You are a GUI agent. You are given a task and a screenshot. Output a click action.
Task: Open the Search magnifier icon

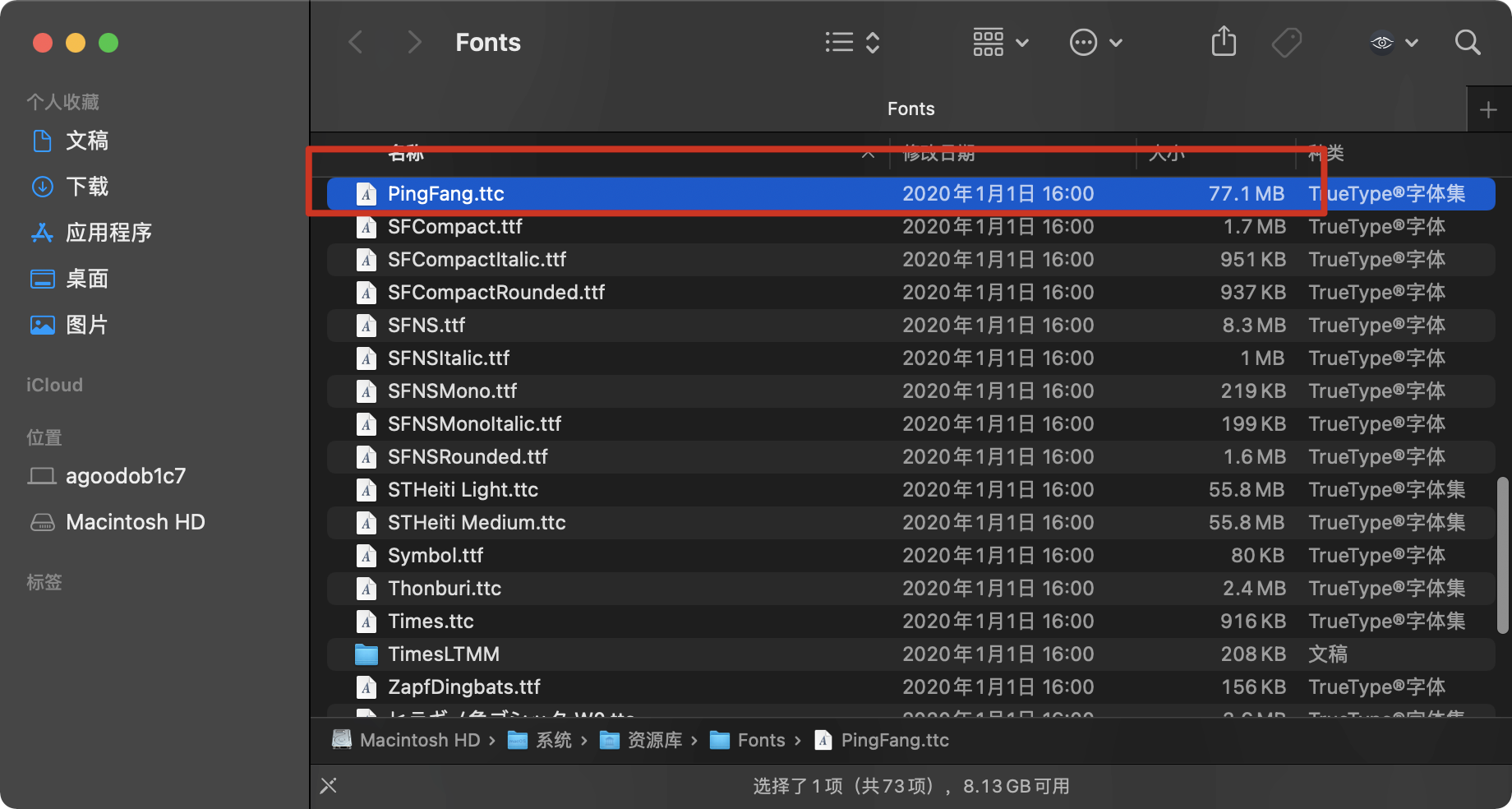point(1467,42)
